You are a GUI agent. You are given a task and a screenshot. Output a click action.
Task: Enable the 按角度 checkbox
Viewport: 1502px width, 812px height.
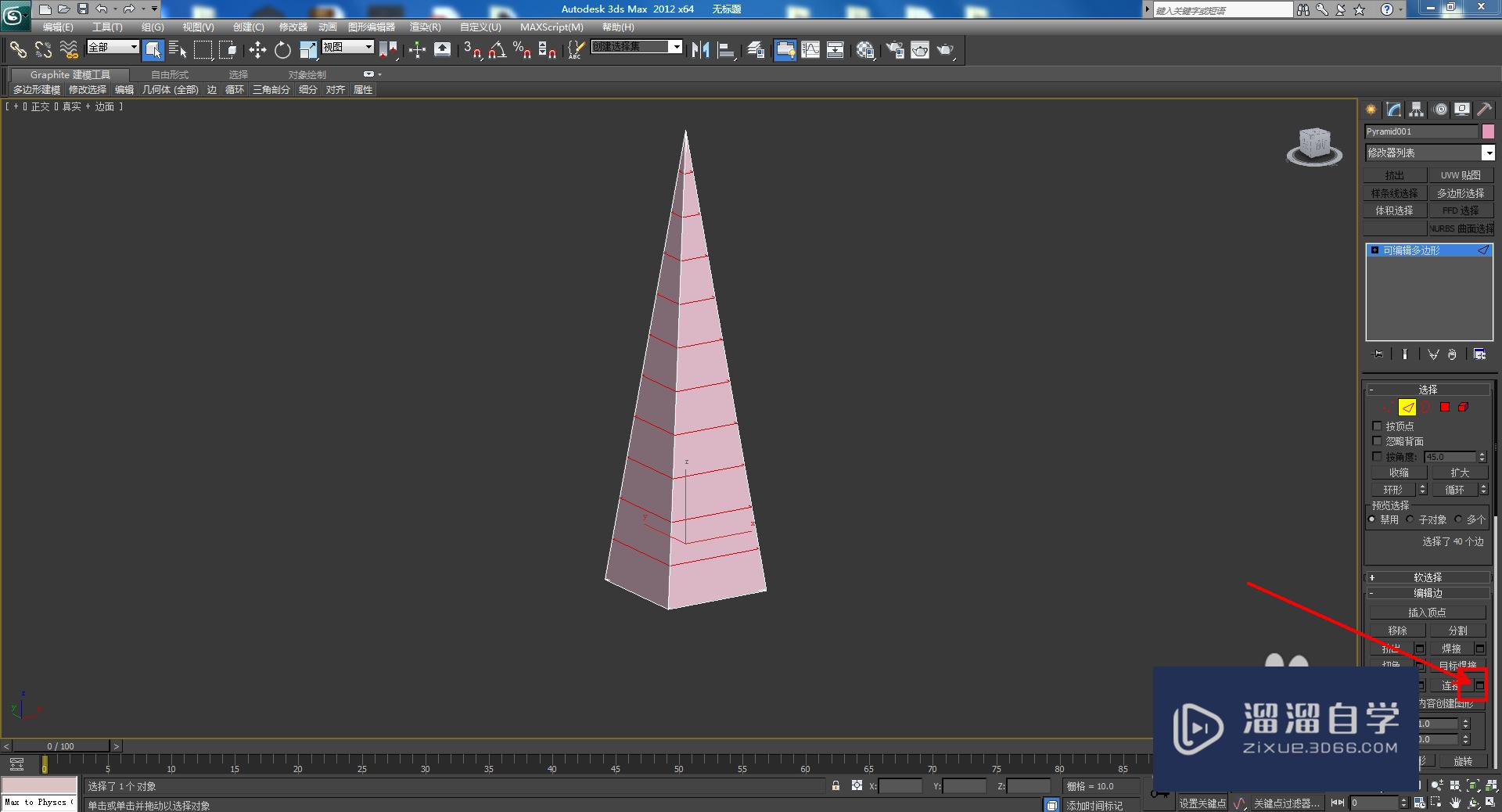pyautogui.click(x=1377, y=457)
